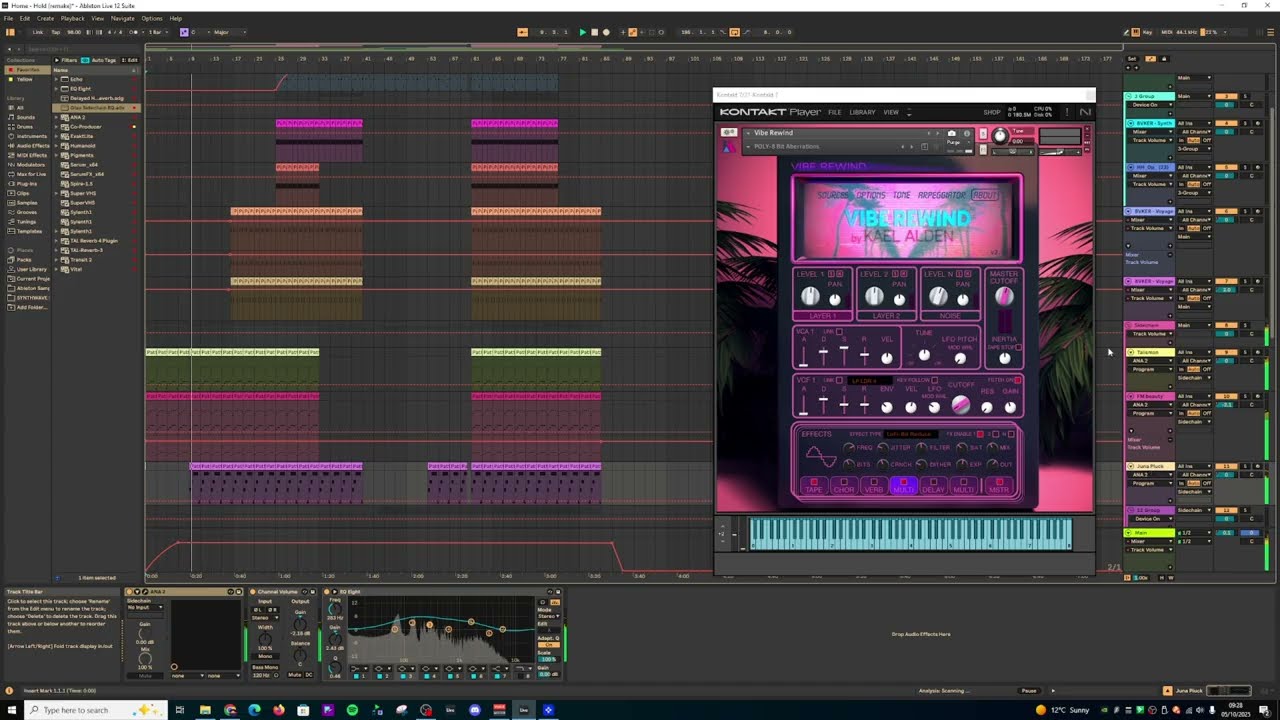The image size is (1280, 720).
Task: Start playback with the green play button
Action: pyautogui.click(x=583, y=32)
